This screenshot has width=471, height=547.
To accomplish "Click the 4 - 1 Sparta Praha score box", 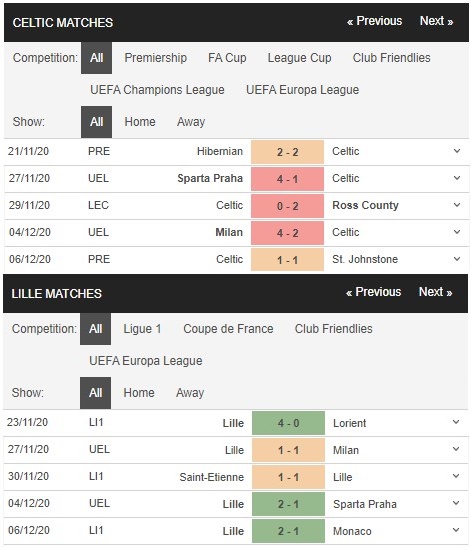I will (287, 179).
